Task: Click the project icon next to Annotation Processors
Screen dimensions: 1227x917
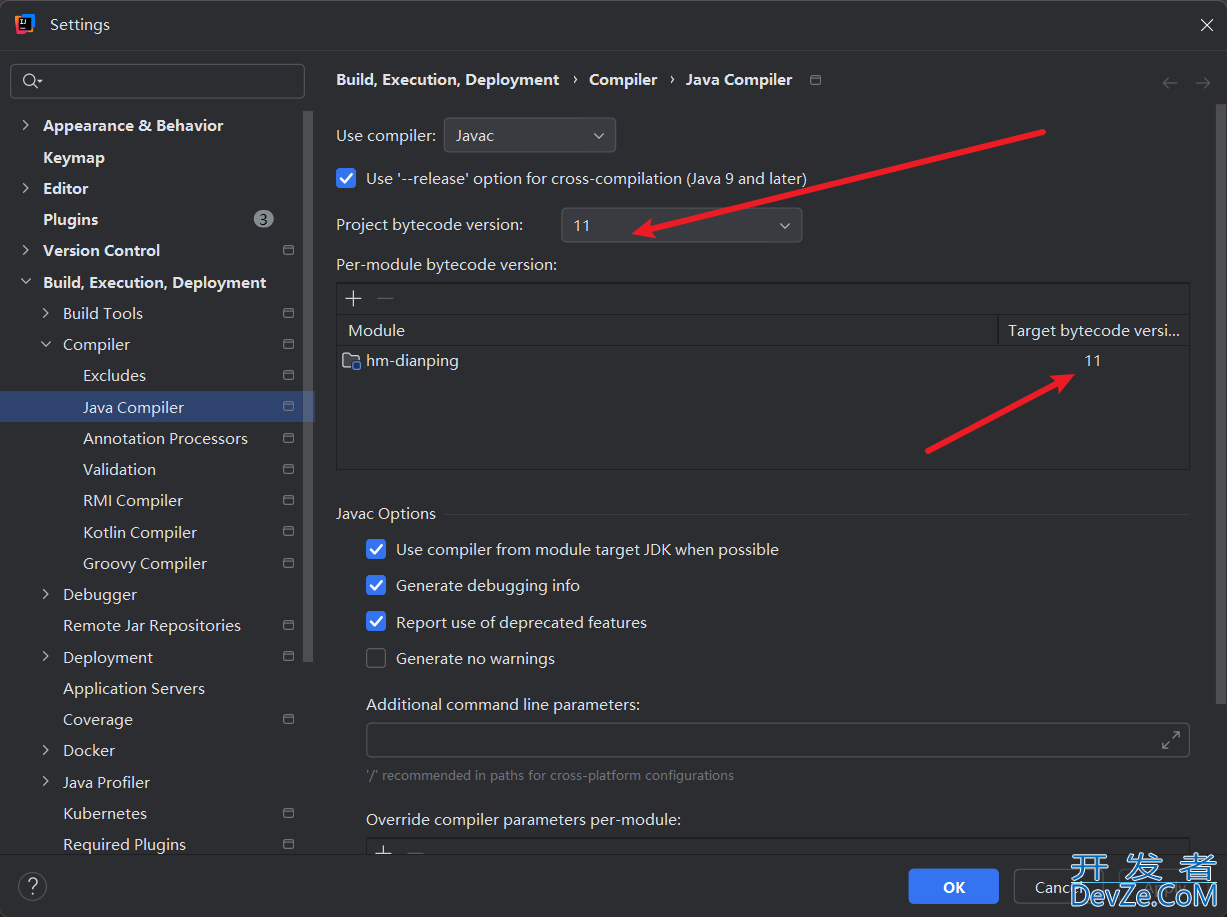Action: (x=288, y=438)
